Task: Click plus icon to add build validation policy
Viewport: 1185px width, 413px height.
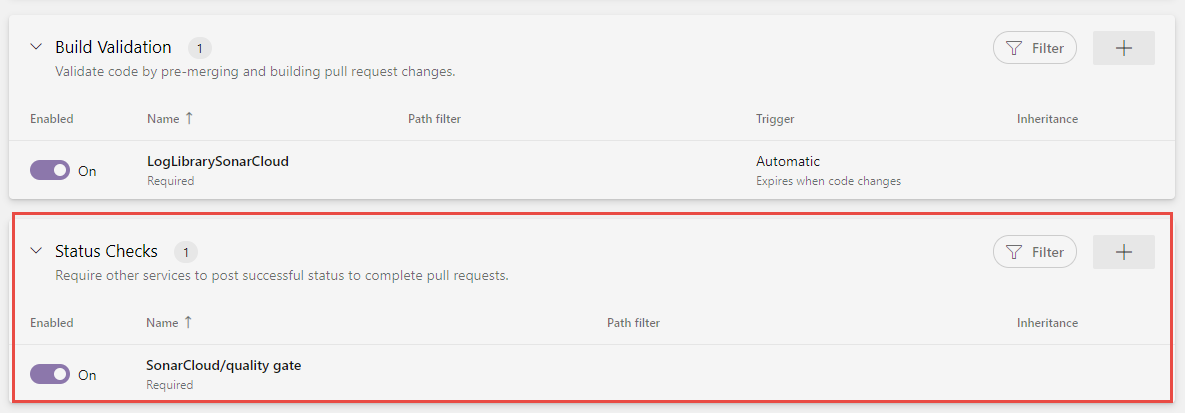Action: pyautogui.click(x=1123, y=48)
